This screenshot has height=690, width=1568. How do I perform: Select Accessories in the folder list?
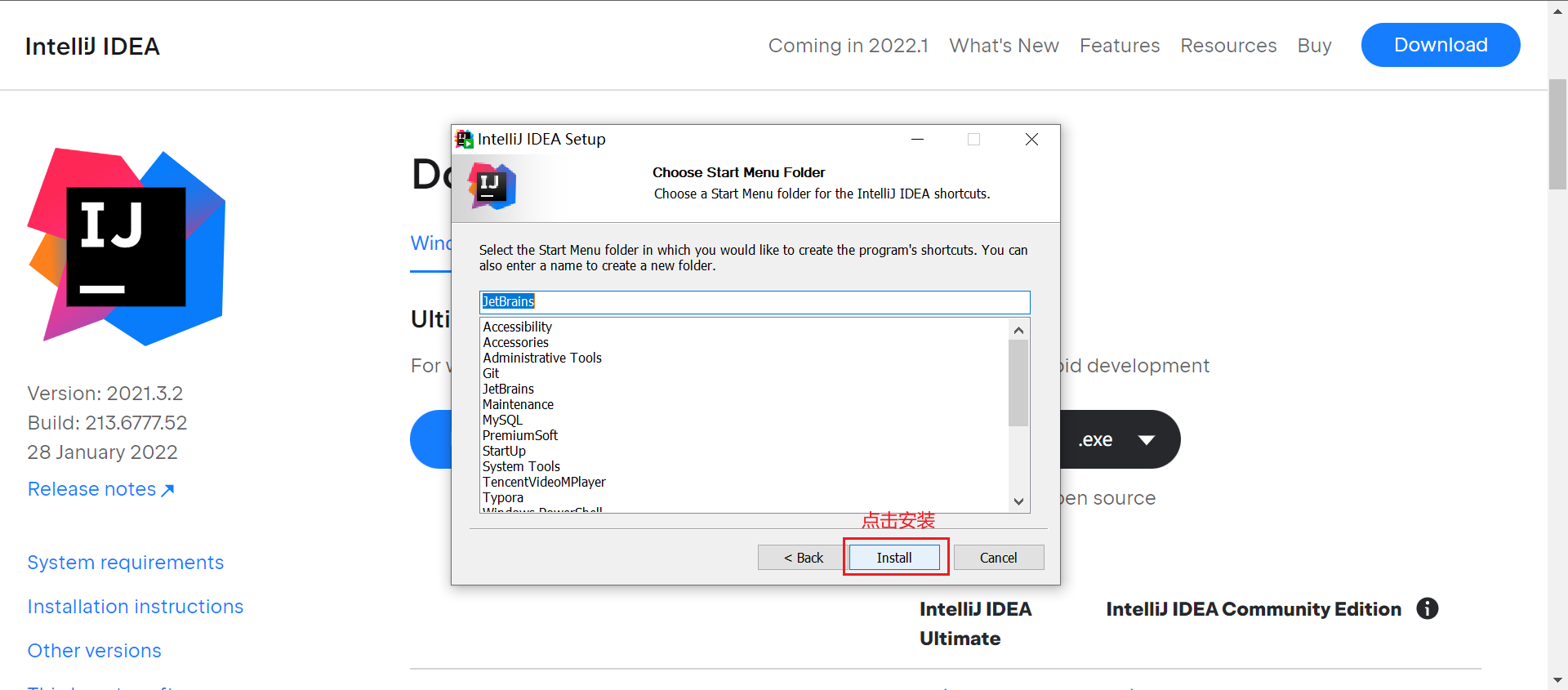pos(515,342)
